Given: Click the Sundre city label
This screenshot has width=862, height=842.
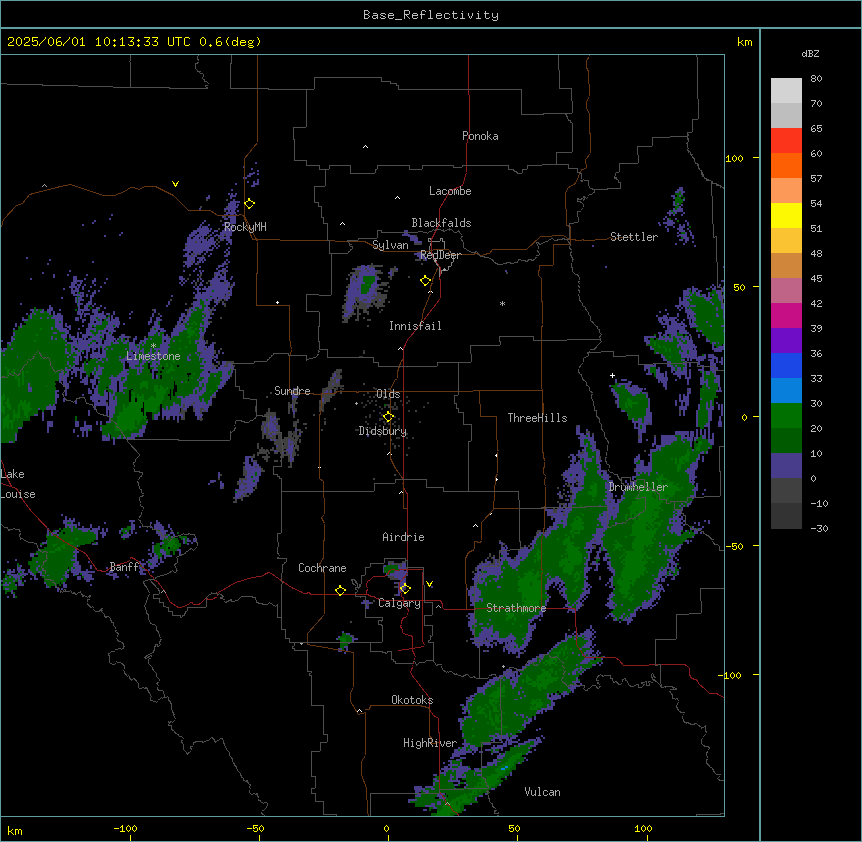Looking at the screenshot, I should point(292,391).
